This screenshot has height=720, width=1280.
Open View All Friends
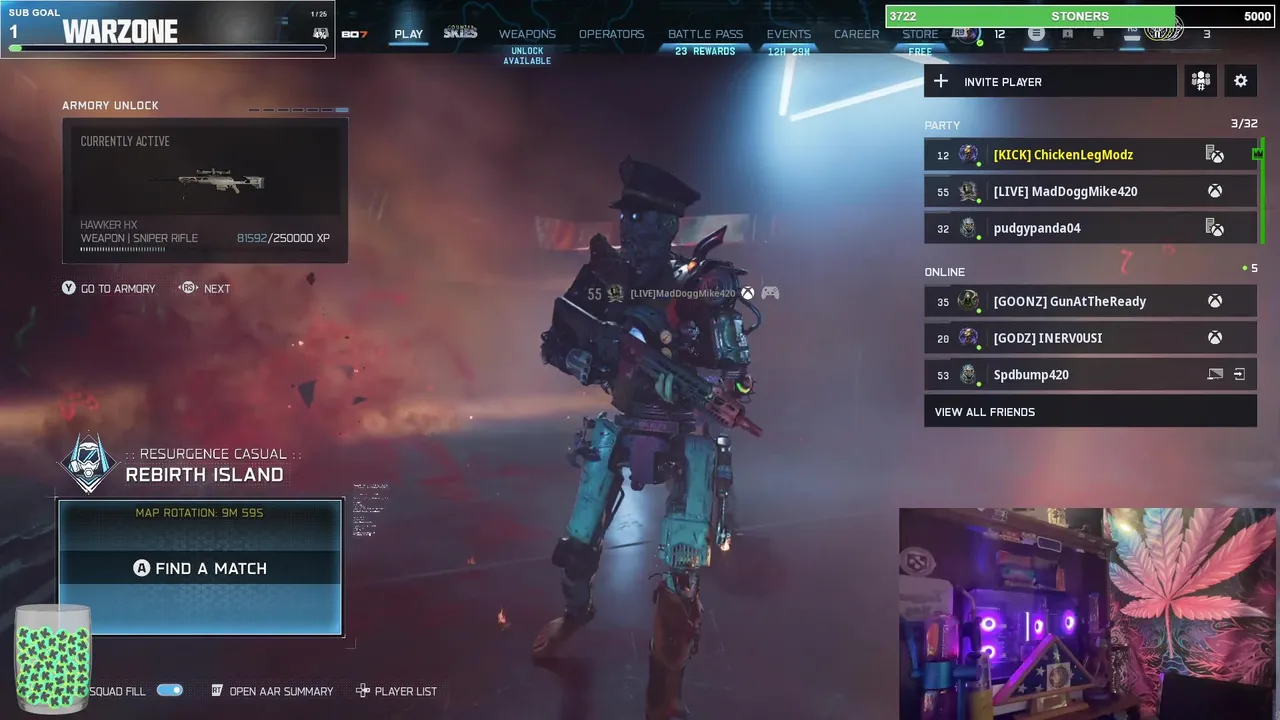click(1090, 411)
